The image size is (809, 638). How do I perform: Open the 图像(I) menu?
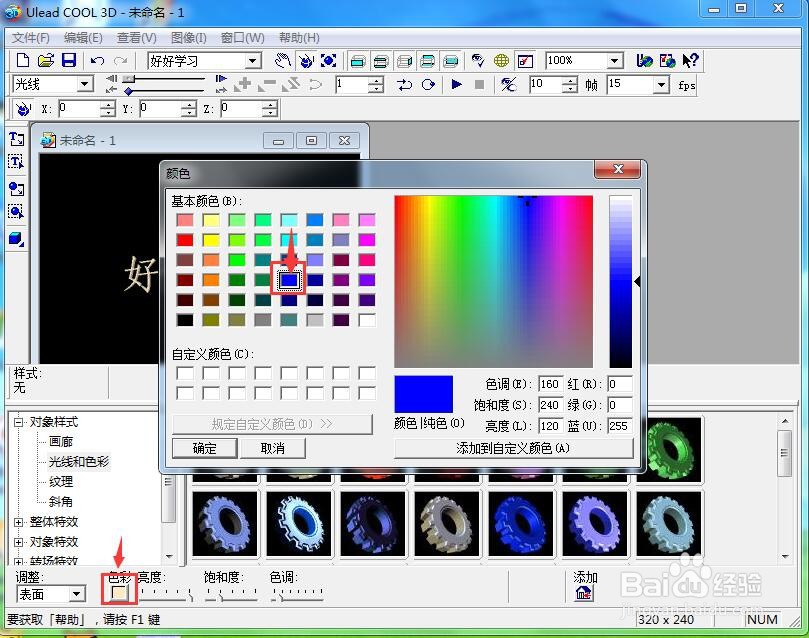click(x=188, y=38)
